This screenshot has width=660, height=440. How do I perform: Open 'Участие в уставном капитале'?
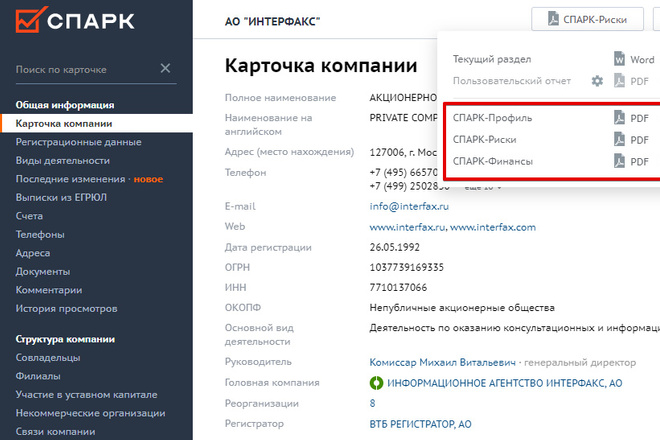(x=86, y=395)
